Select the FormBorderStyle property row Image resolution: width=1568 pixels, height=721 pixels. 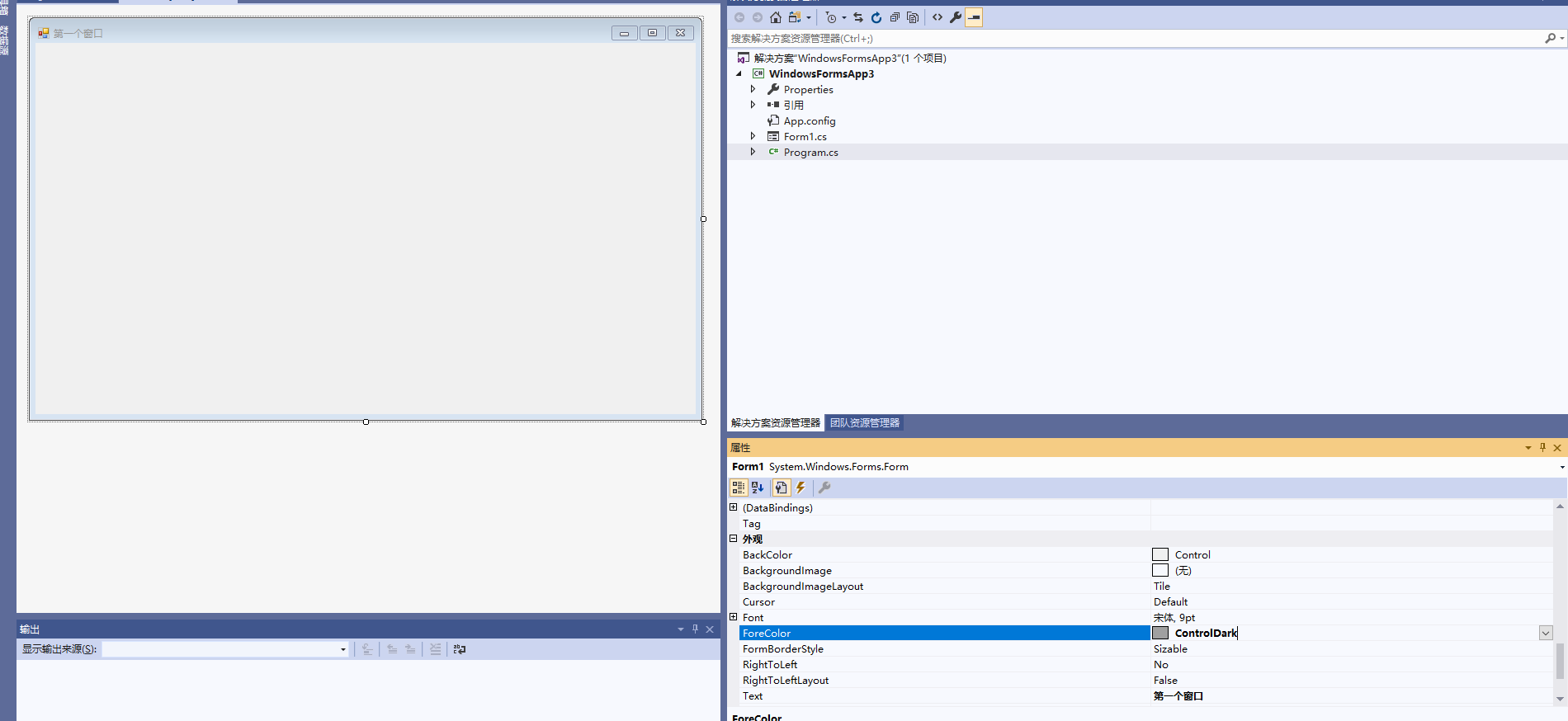tap(1145, 649)
